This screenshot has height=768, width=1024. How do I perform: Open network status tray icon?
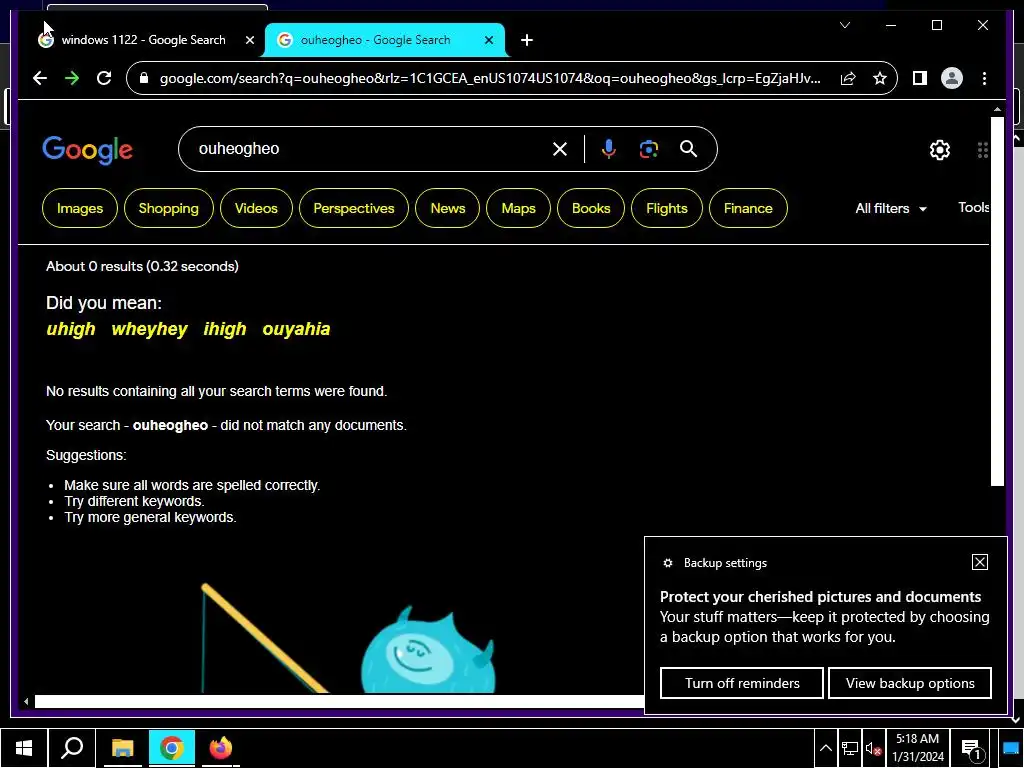coord(850,748)
